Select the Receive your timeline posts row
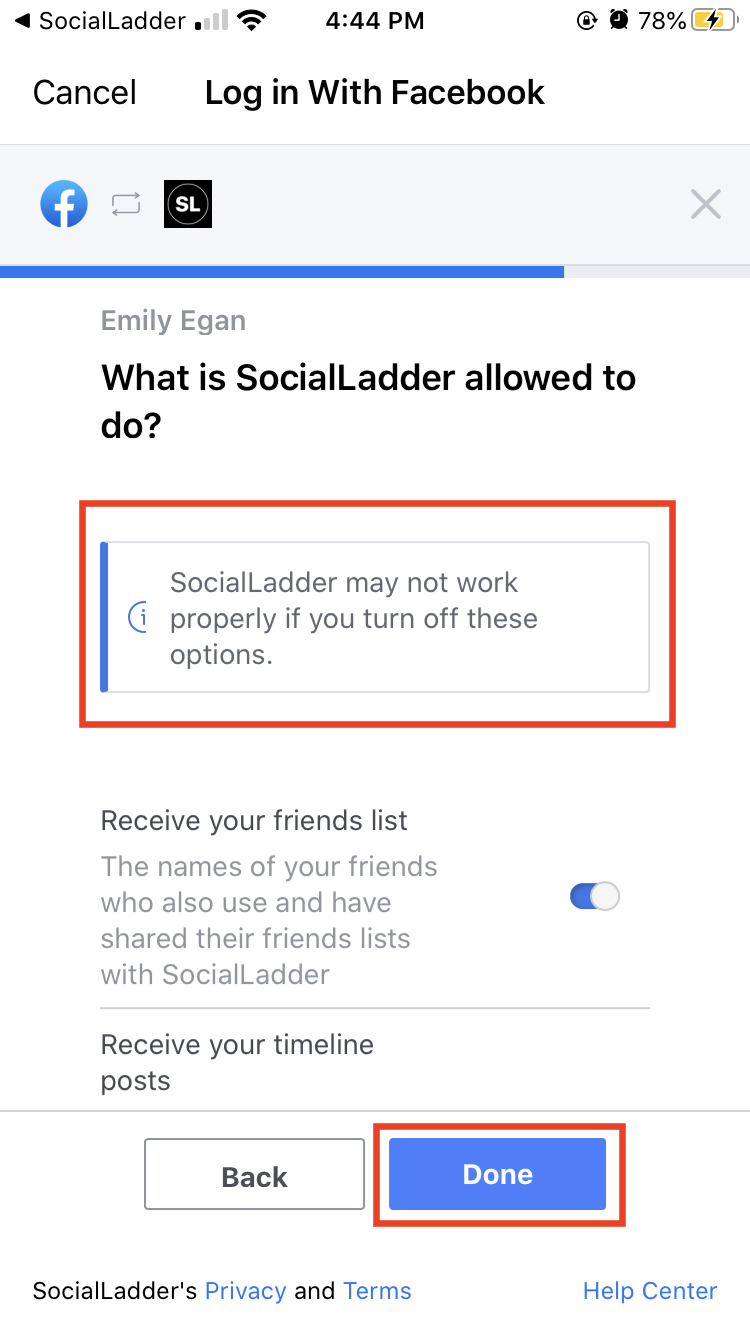 pos(375,1062)
